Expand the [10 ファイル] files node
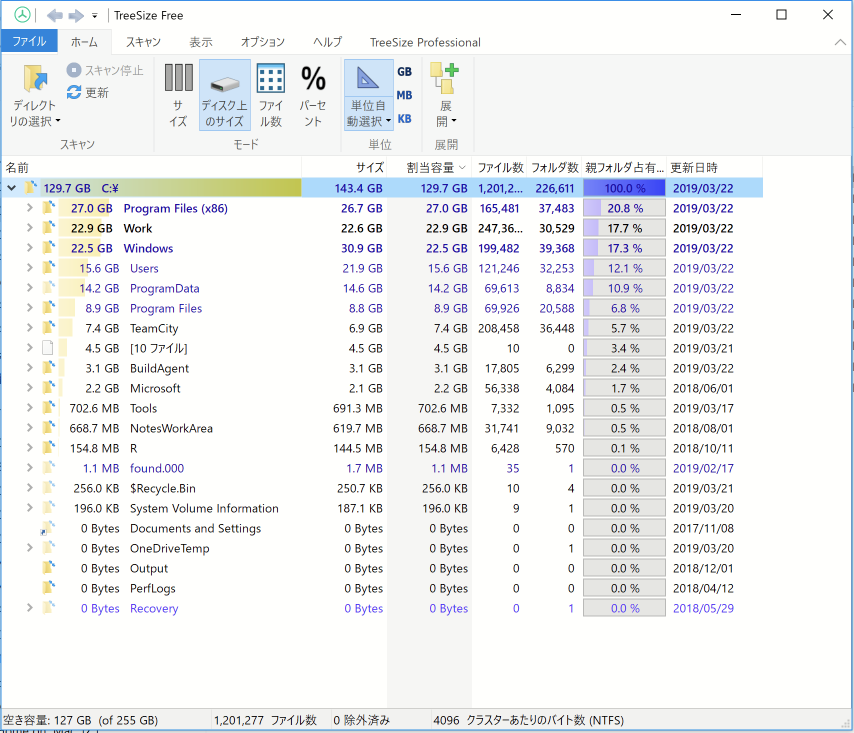The image size is (854, 733). 29,348
